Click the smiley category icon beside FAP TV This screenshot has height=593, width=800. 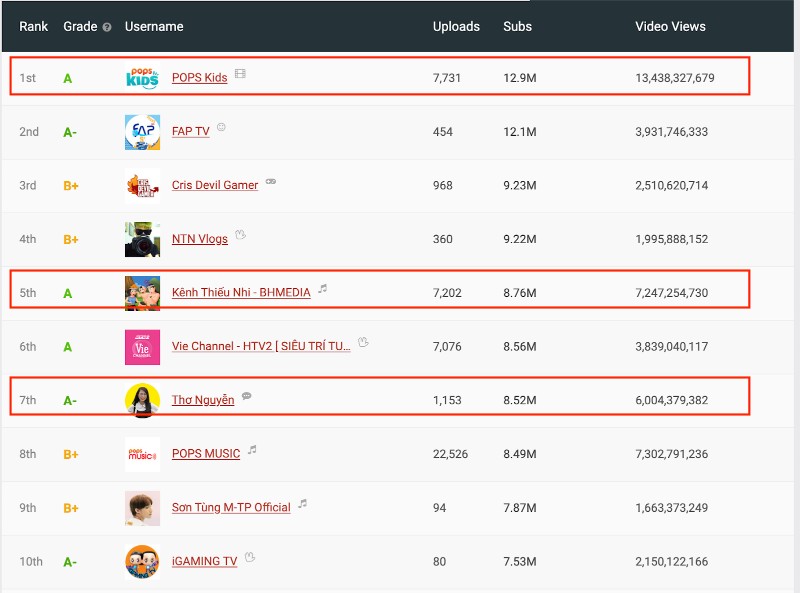pos(221,127)
